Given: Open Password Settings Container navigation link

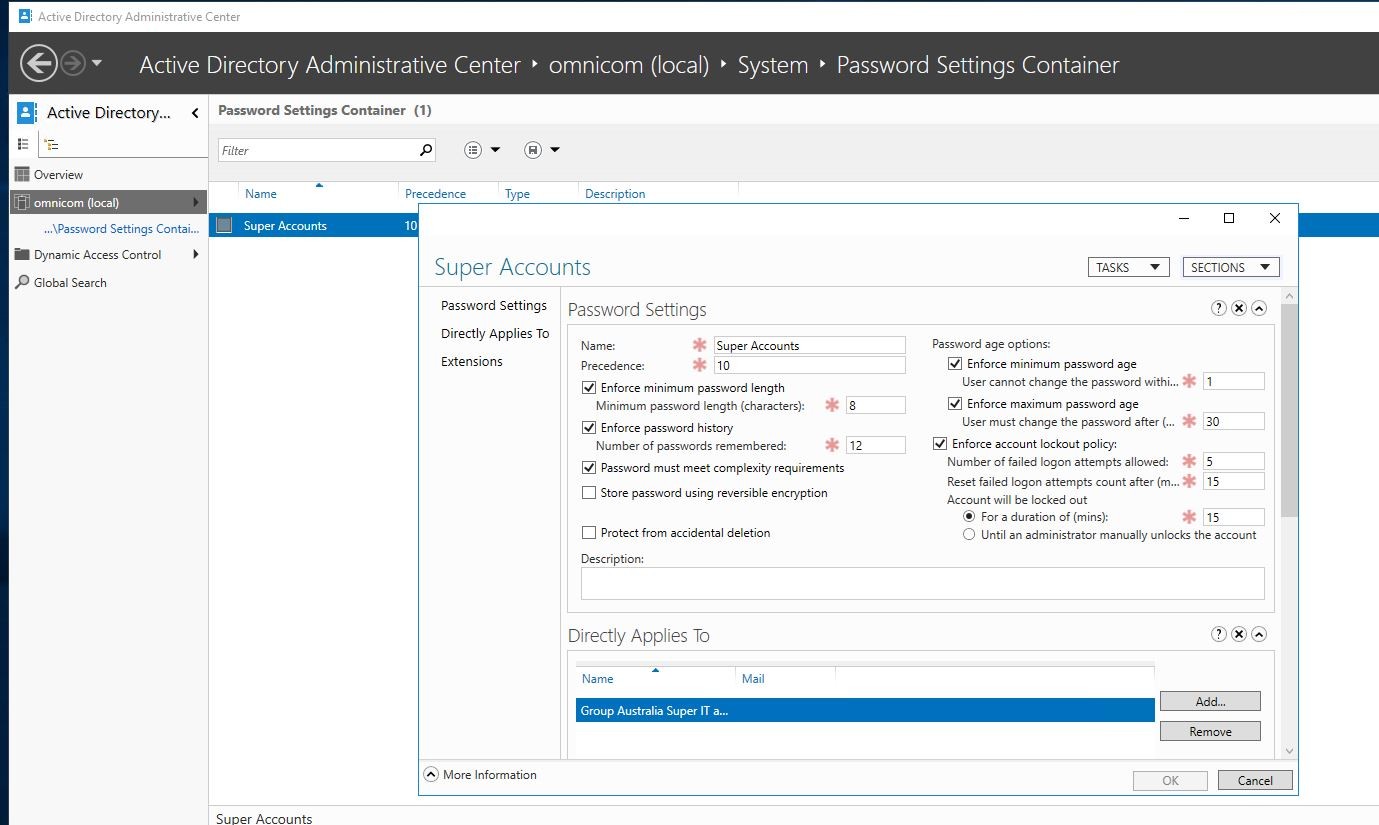Looking at the screenshot, I should (121, 229).
